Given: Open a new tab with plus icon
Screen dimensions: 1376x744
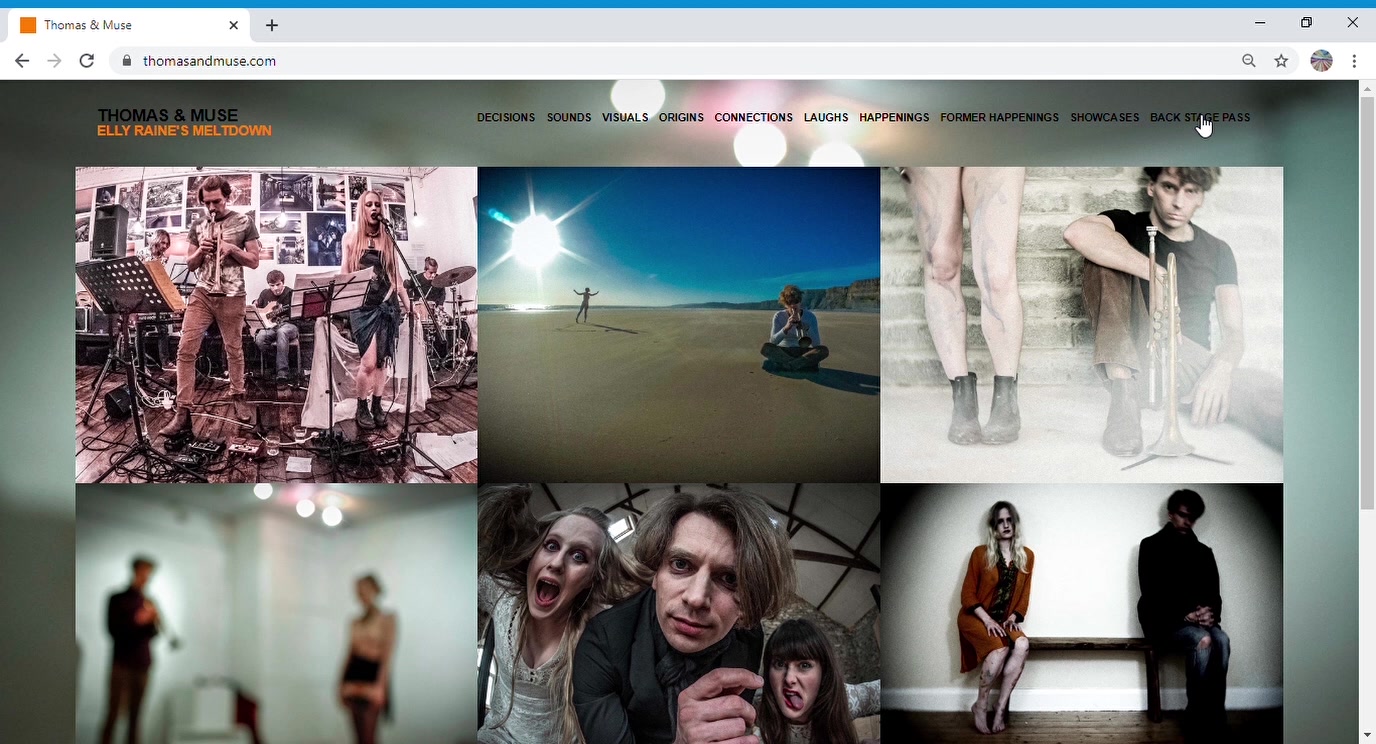Looking at the screenshot, I should pos(272,25).
